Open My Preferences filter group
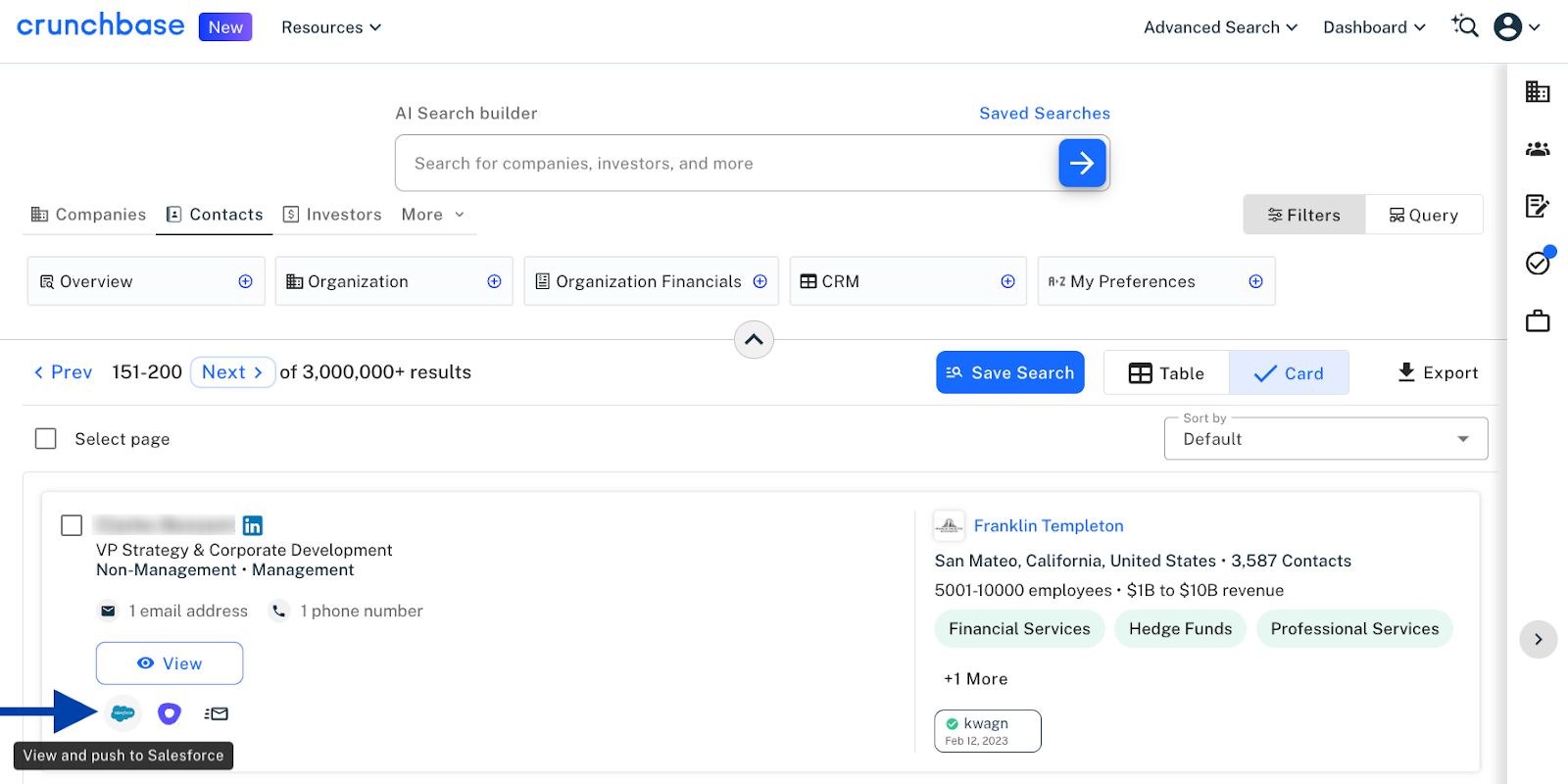Image resolution: width=1568 pixels, height=784 pixels. 1156,281
